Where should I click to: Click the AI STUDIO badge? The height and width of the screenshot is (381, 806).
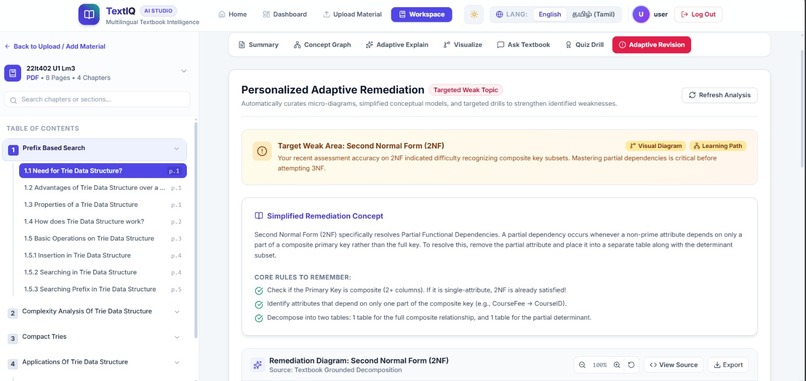[x=158, y=11]
